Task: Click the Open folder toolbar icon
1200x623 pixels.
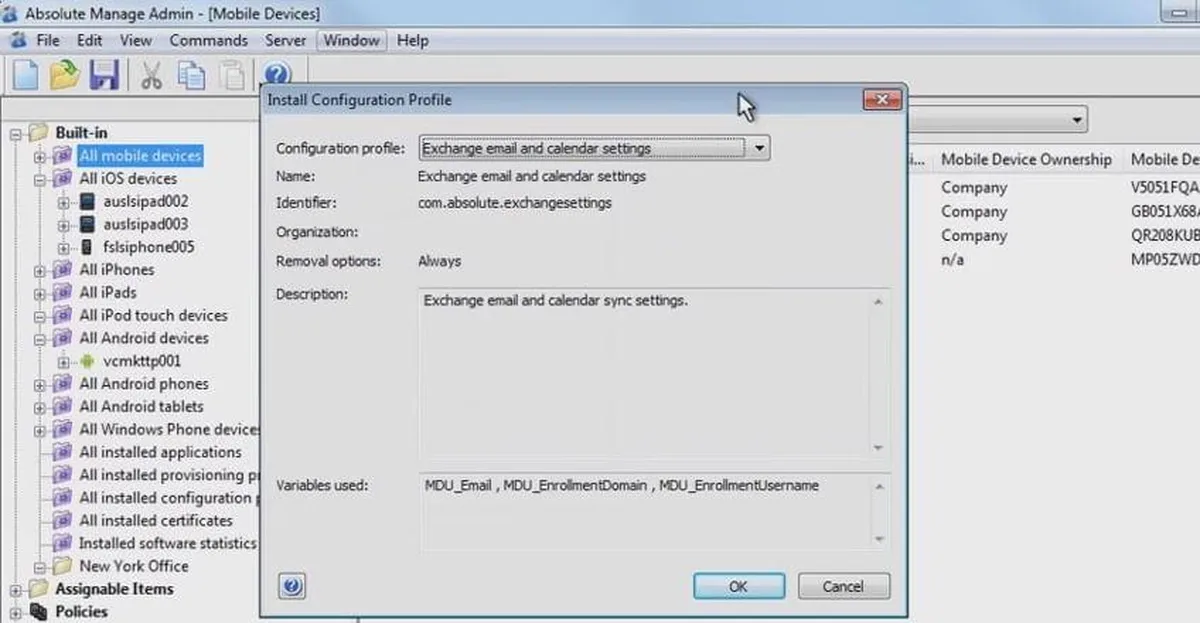Action: 65,75
